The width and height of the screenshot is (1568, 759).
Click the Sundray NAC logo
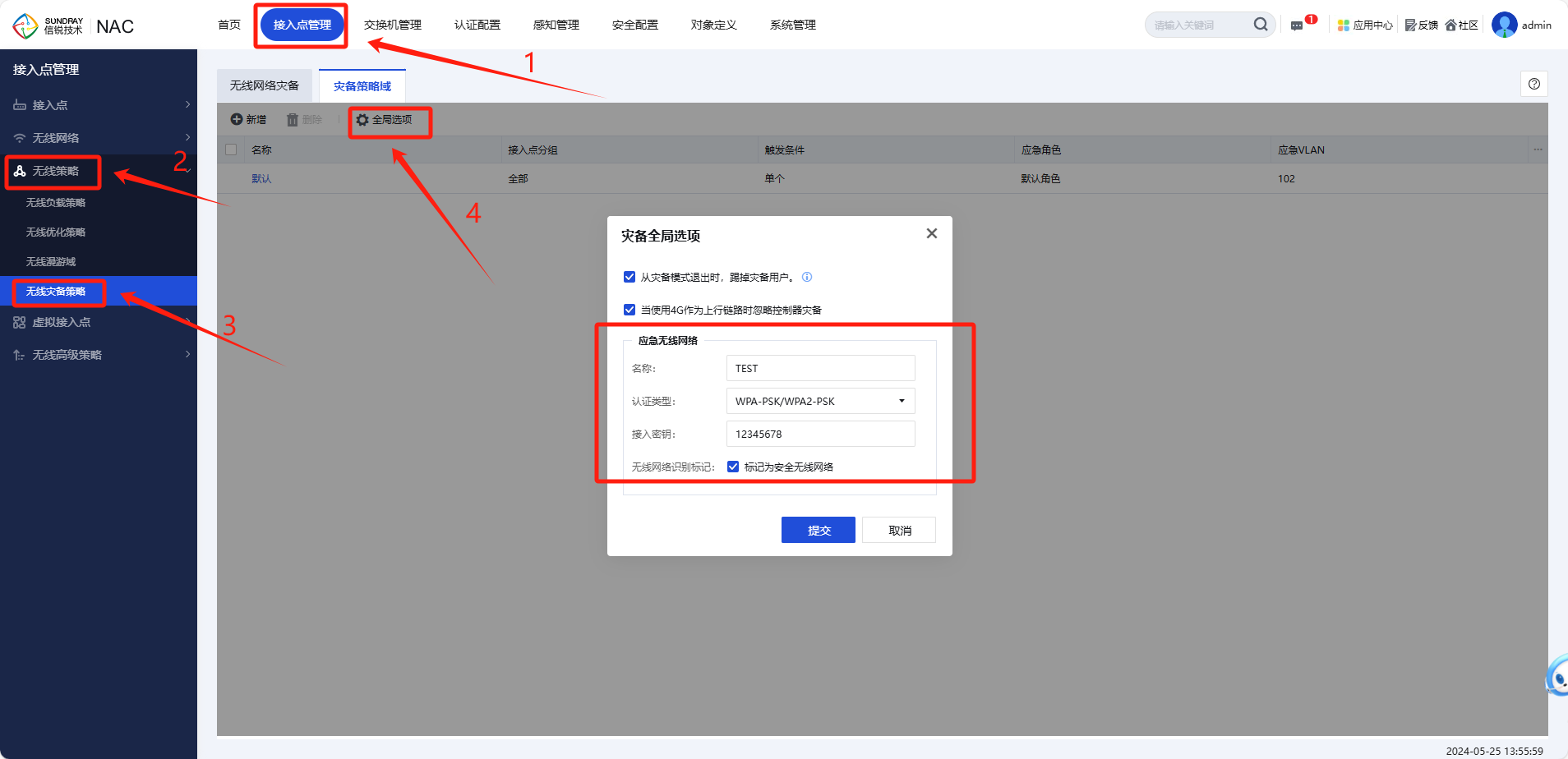tap(73, 25)
